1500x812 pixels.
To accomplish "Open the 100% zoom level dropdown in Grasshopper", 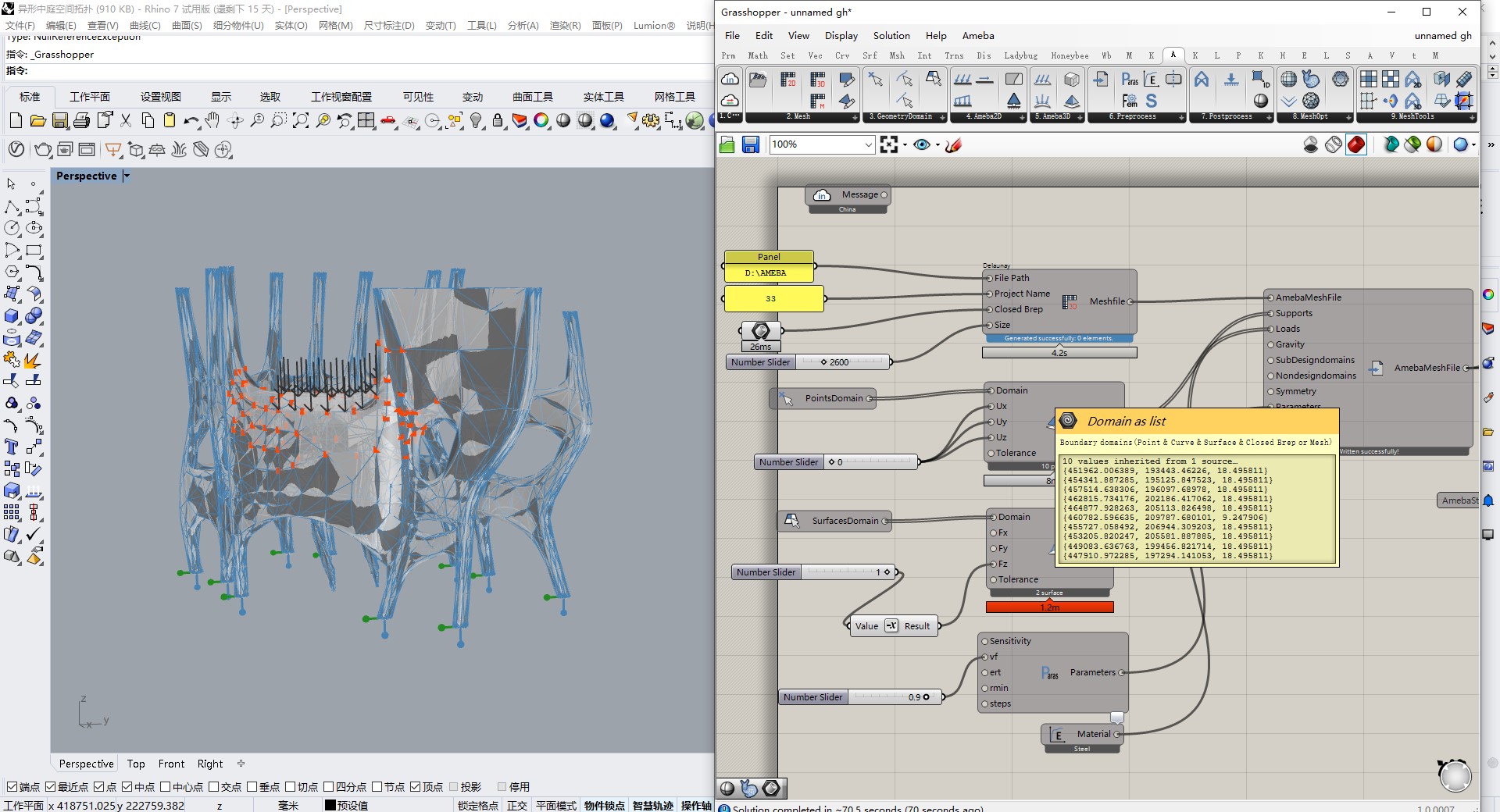I will coord(868,144).
